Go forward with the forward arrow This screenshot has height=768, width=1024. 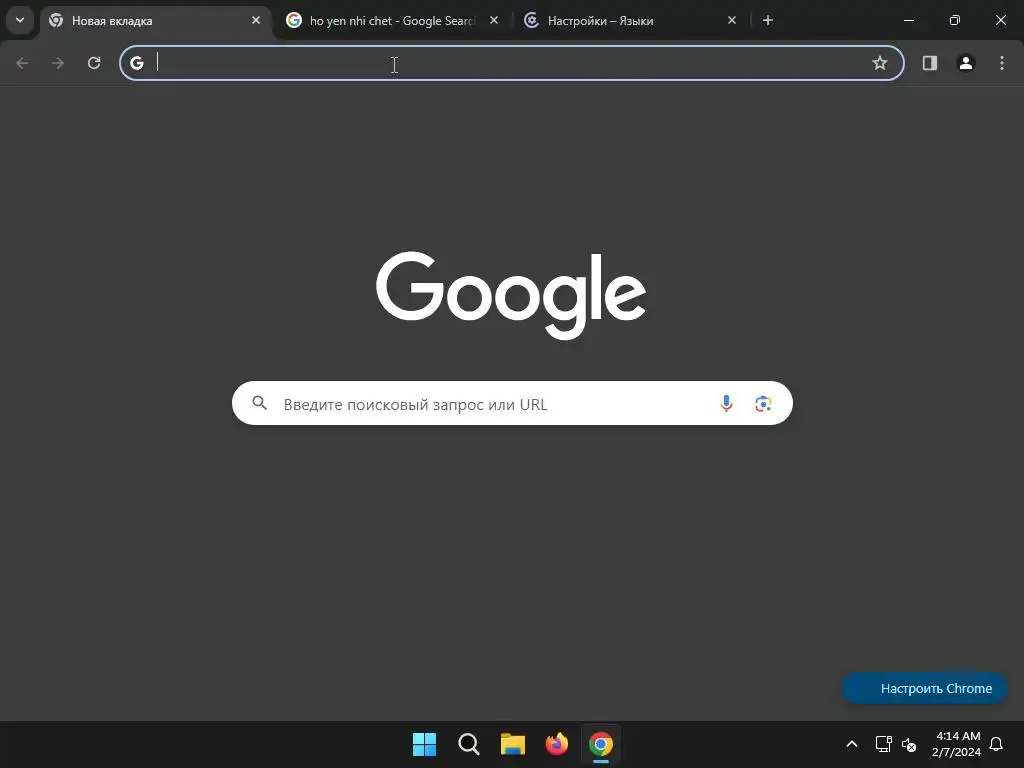point(58,63)
